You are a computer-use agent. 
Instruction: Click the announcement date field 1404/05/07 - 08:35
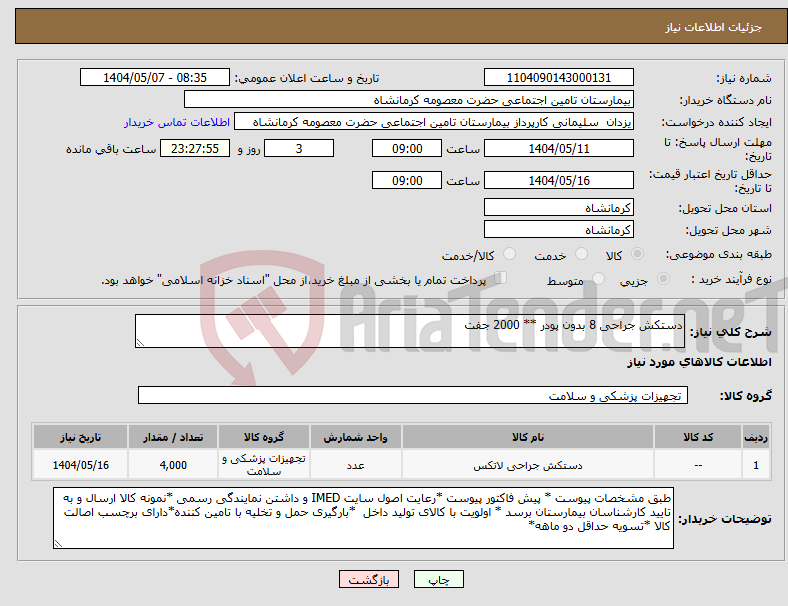tap(155, 77)
